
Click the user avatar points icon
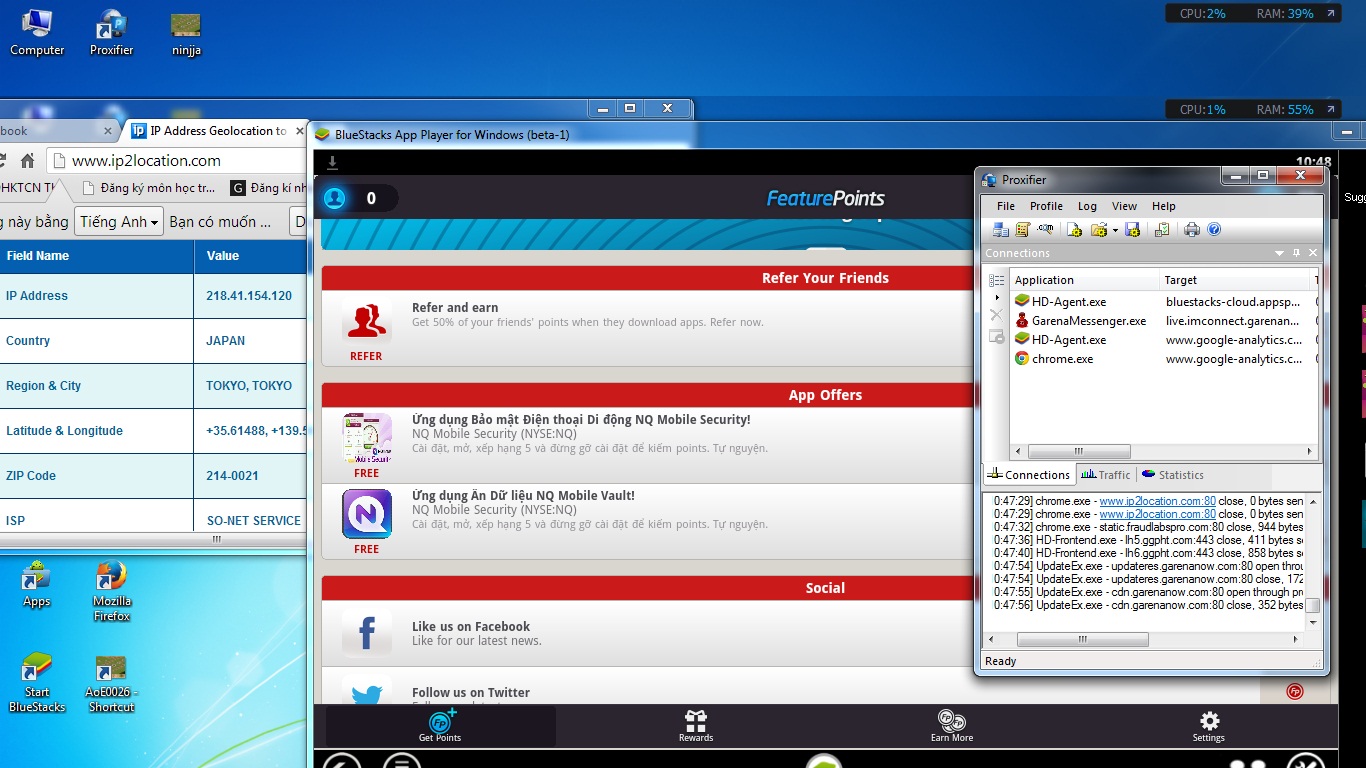335,198
